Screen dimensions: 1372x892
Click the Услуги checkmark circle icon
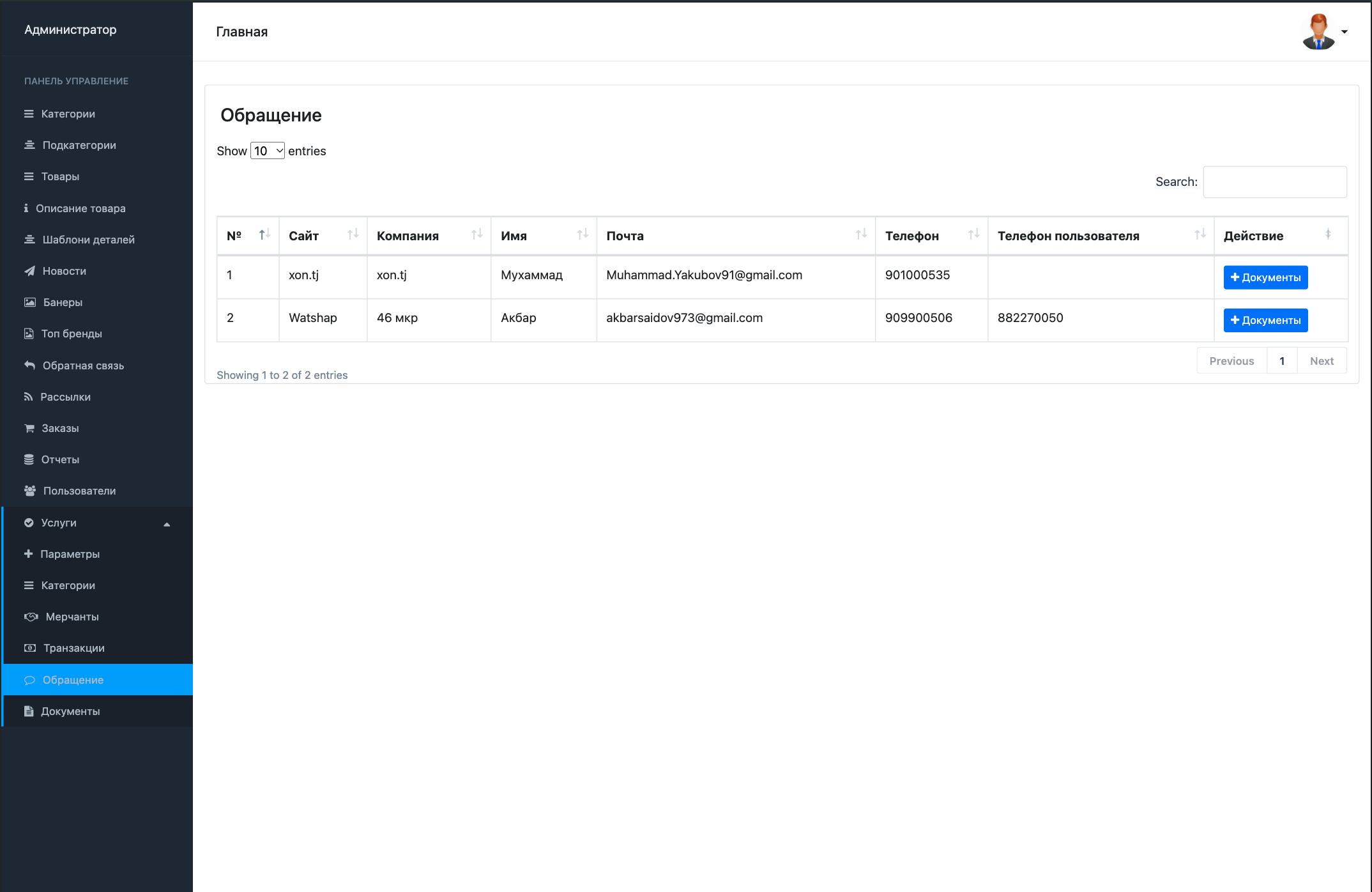pos(29,523)
